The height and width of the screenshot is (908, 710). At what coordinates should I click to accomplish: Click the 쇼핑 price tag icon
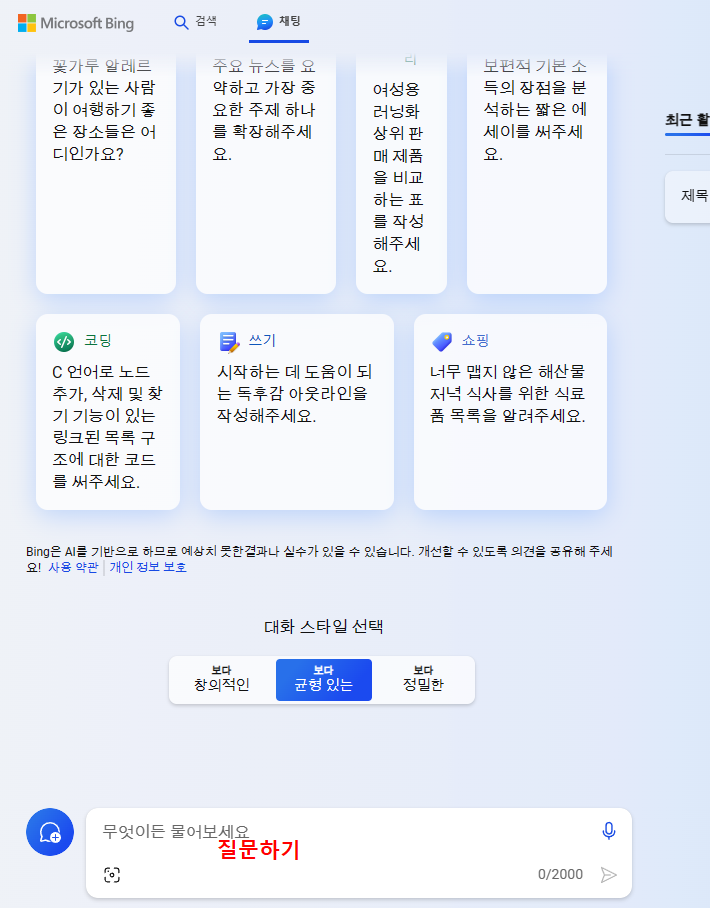coord(442,342)
